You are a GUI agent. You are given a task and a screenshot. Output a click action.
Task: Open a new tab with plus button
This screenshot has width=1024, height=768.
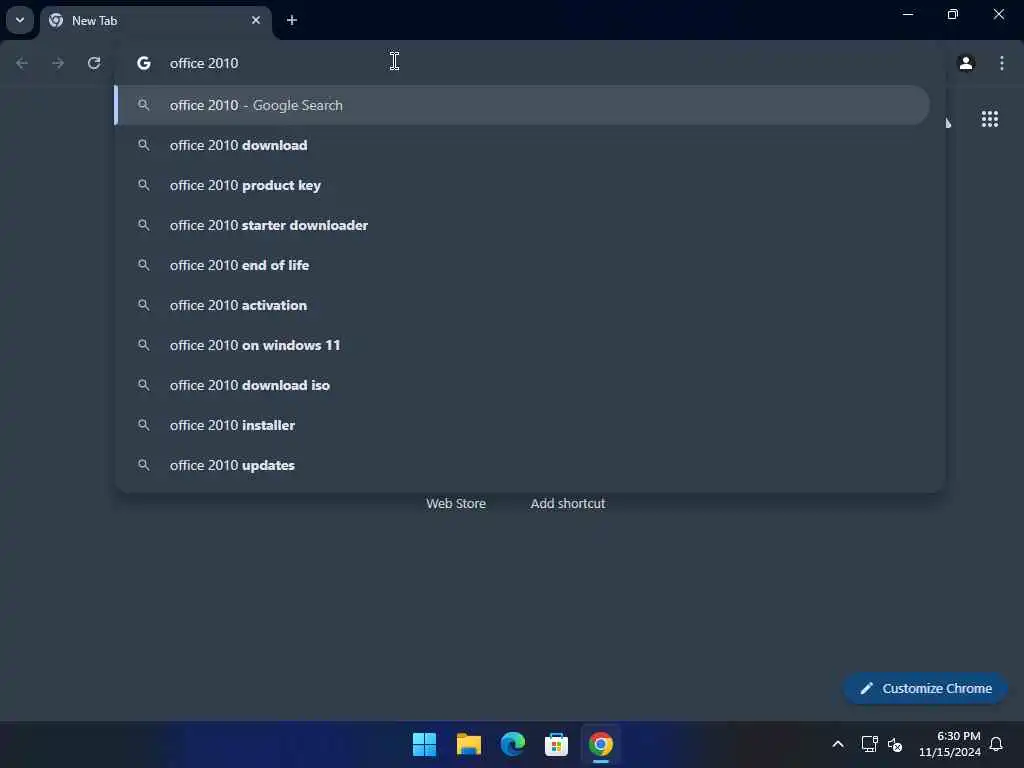(292, 20)
